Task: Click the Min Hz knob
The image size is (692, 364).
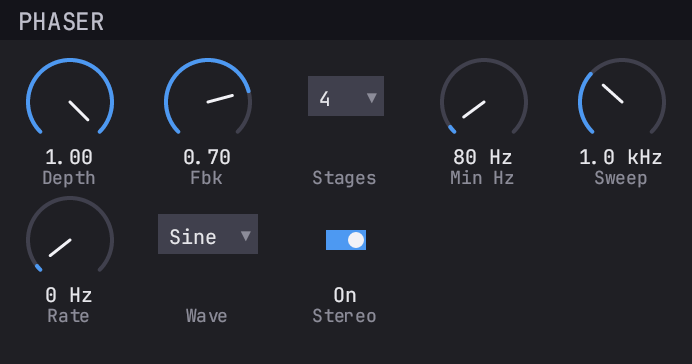Action: pyautogui.click(x=484, y=101)
